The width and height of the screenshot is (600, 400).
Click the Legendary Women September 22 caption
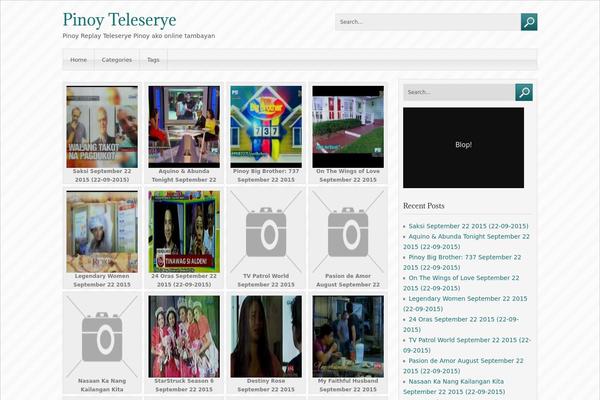(102, 280)
